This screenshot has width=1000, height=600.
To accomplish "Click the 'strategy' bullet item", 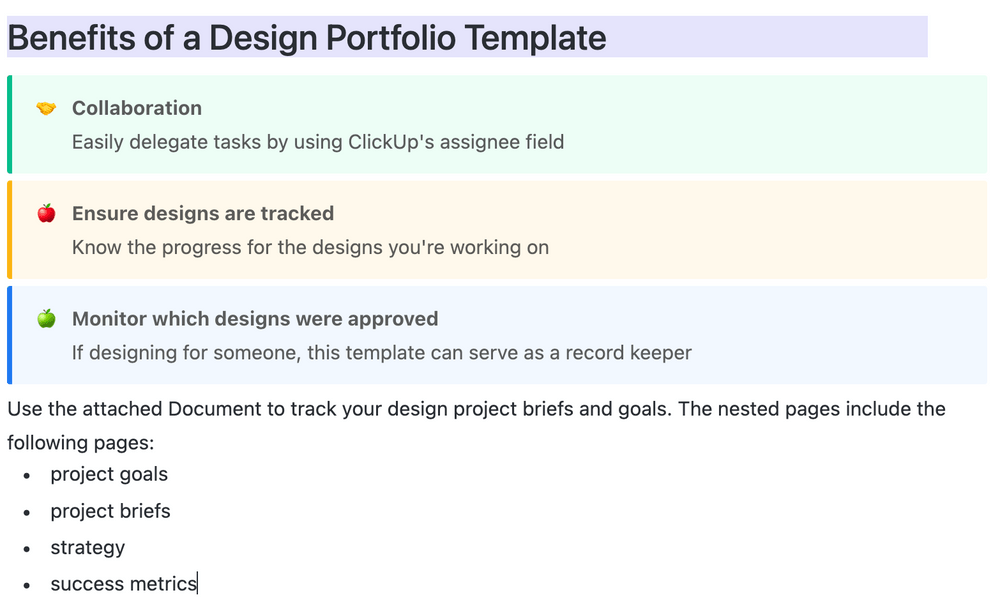I will pyautogui.click(x=88, y=548).
